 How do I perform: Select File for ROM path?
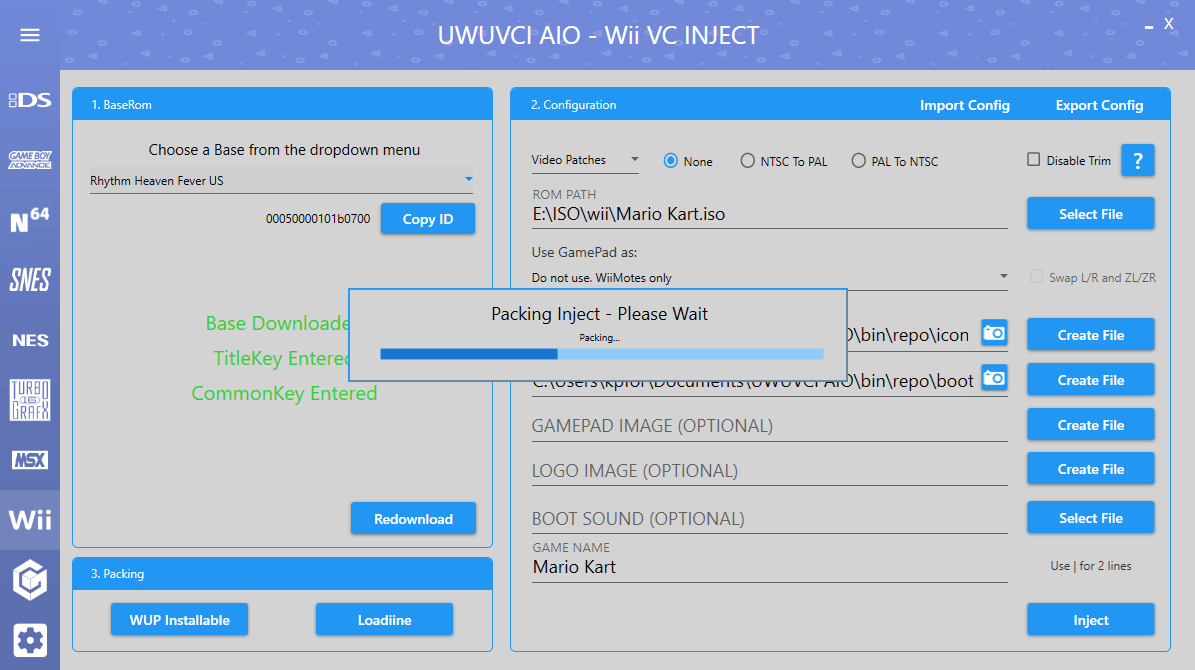(x=1091, y=213)
